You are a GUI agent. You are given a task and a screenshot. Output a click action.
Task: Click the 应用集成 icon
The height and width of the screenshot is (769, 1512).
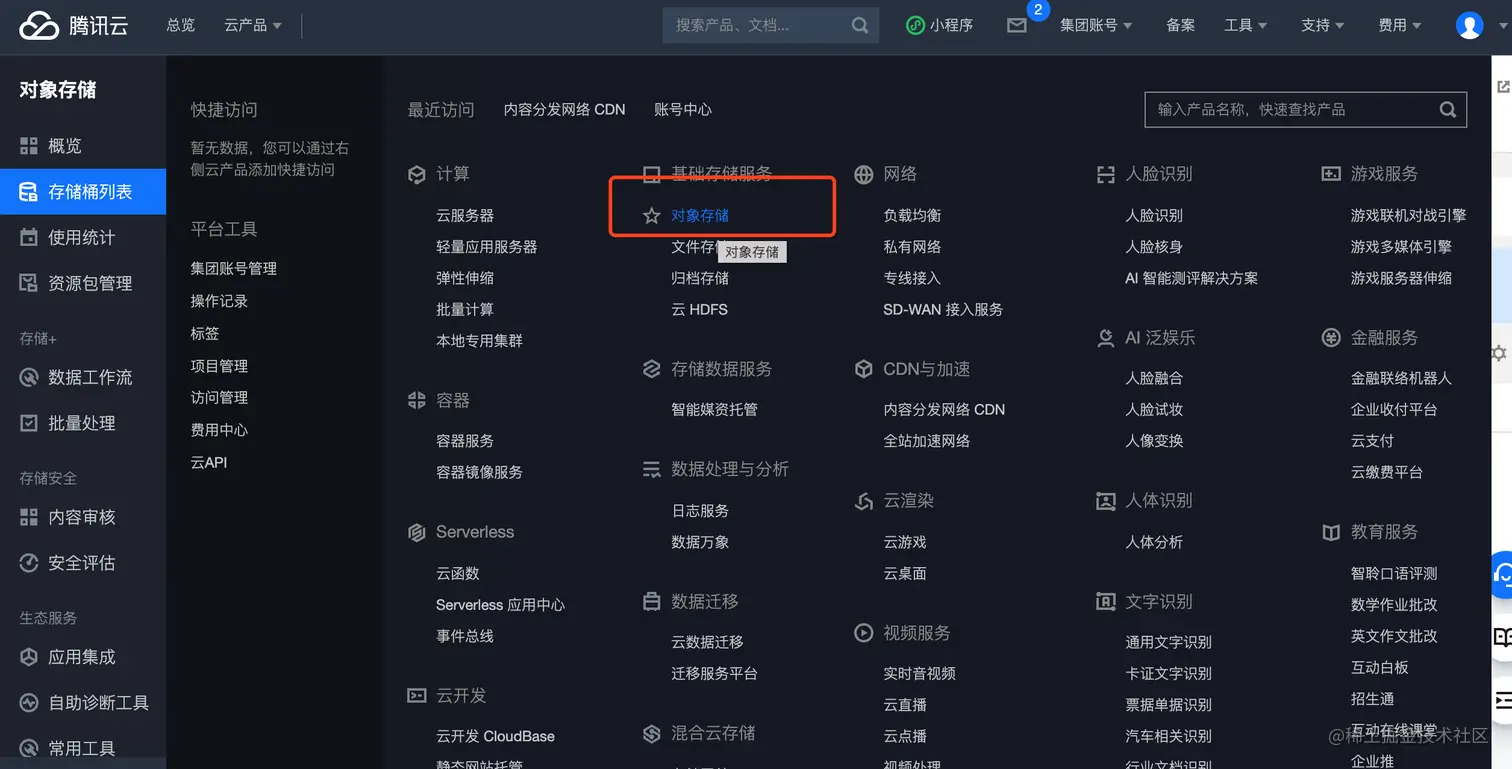[x=29, y=657]
